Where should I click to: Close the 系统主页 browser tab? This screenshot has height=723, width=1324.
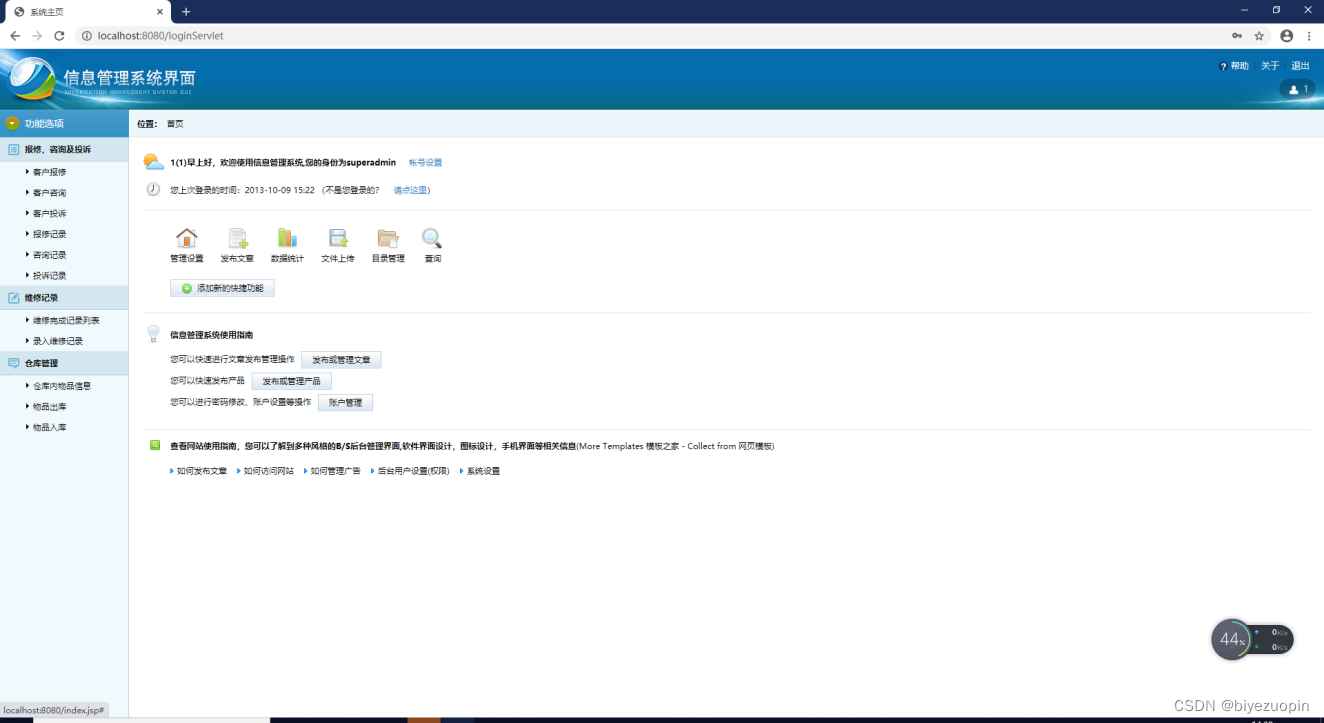coord(161,12)
